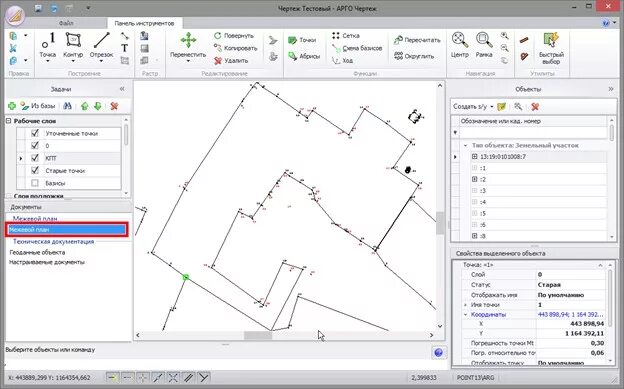Toggle the layer 0 checkbox
The image size is (624, 389).
tap(35, 146)
